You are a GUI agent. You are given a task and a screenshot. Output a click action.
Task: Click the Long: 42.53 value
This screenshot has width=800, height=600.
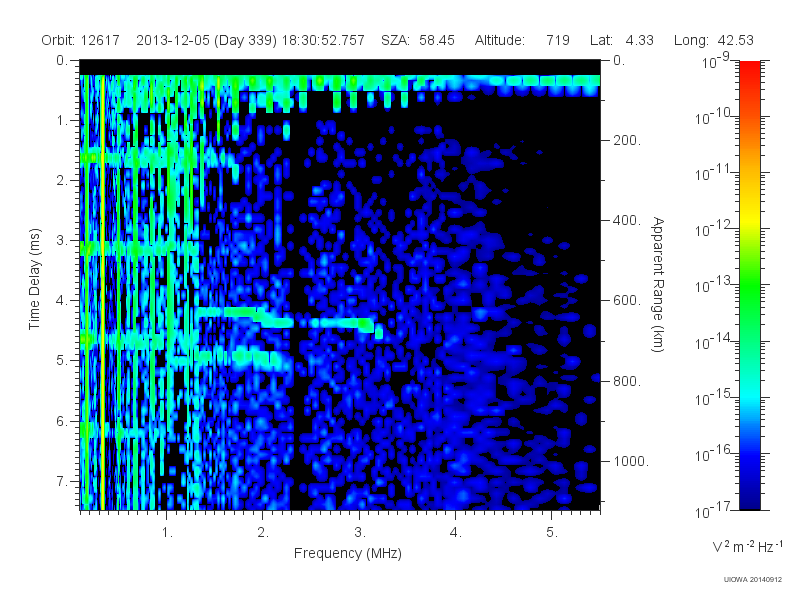click(714, 40)
